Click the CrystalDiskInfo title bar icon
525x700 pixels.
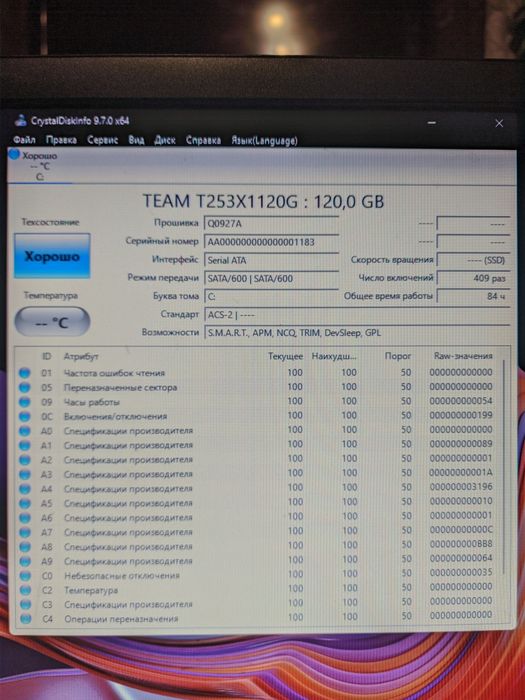point(21,121)
